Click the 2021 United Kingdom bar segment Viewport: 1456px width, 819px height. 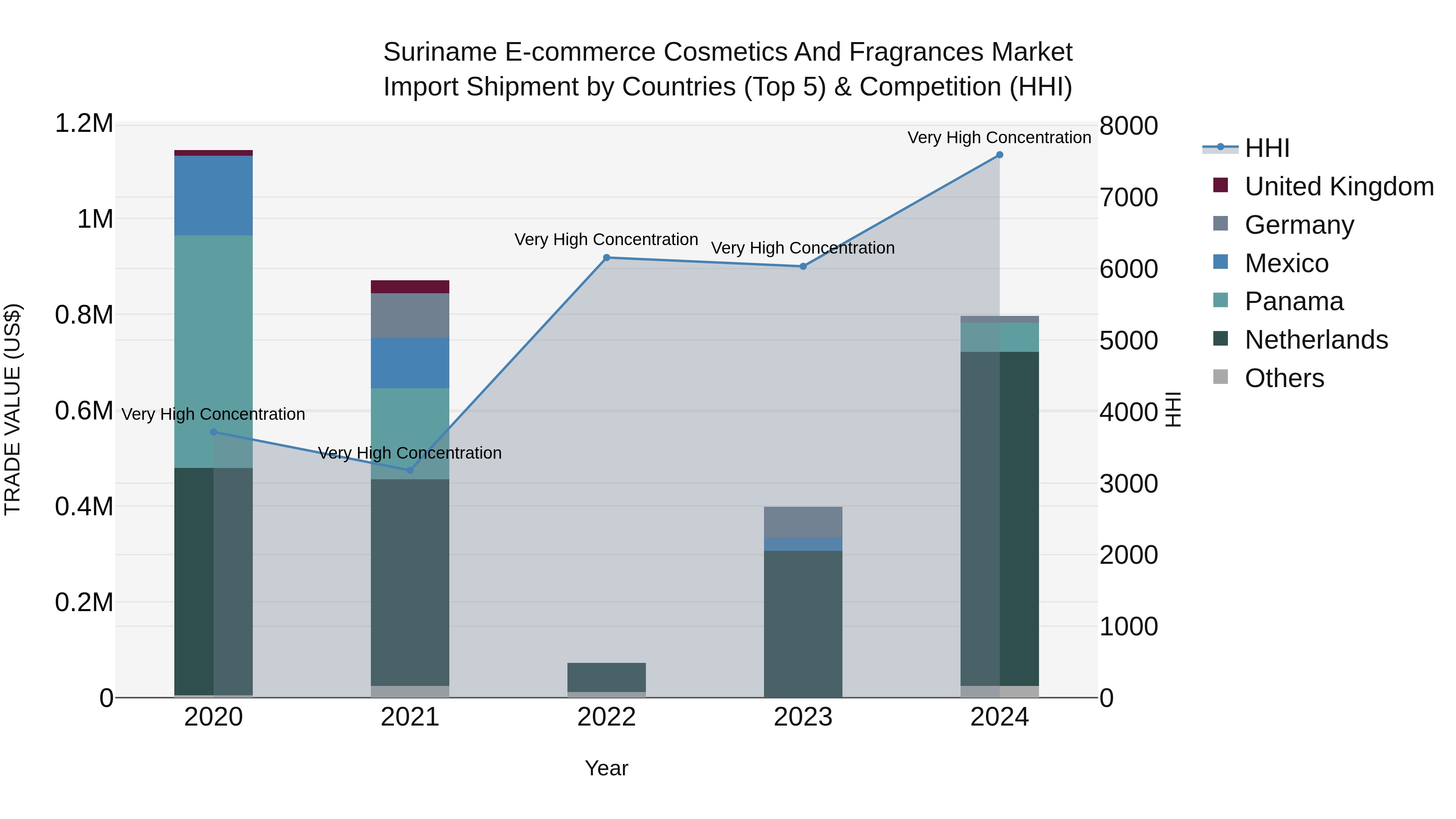pos(411,287)
